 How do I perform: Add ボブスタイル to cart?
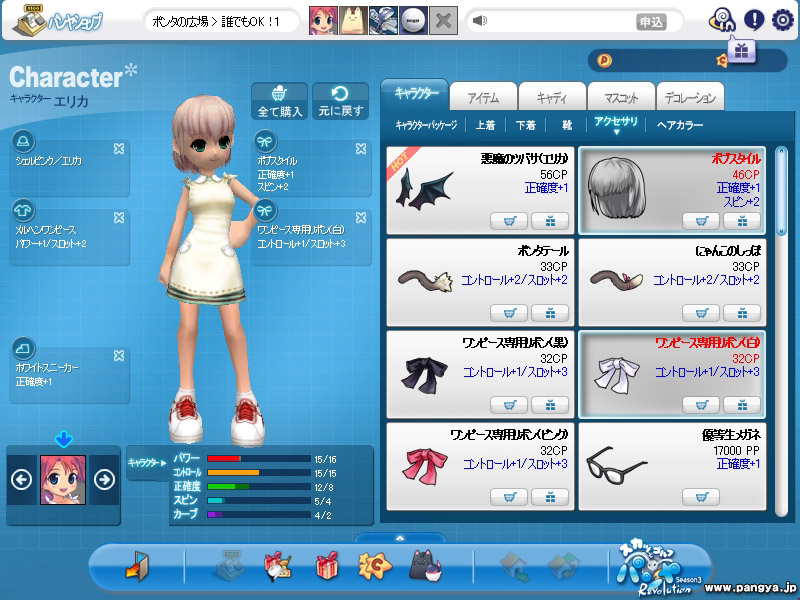point(702,221)
